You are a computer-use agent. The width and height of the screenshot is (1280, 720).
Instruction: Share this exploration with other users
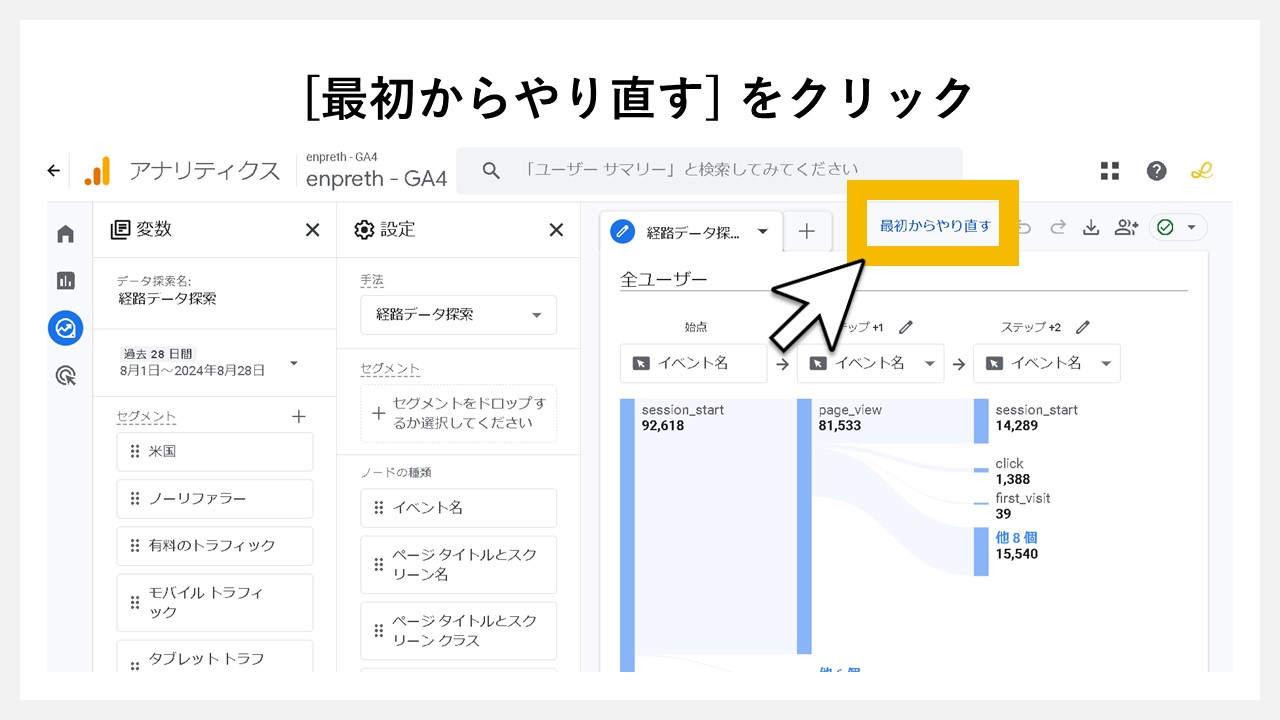point(1125,227)
